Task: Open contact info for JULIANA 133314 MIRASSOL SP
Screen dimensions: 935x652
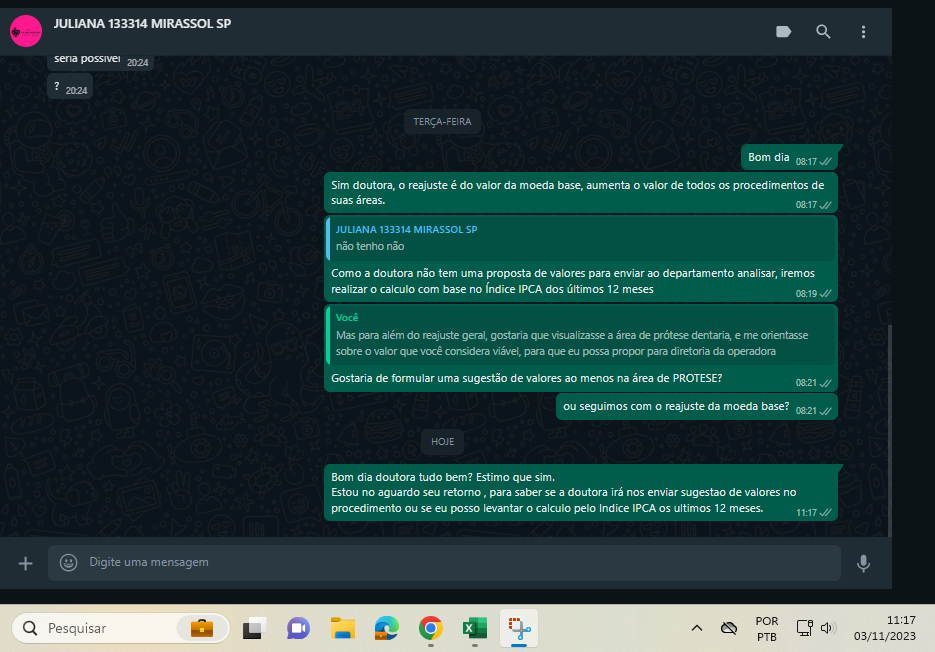Action: click(142, 24)
